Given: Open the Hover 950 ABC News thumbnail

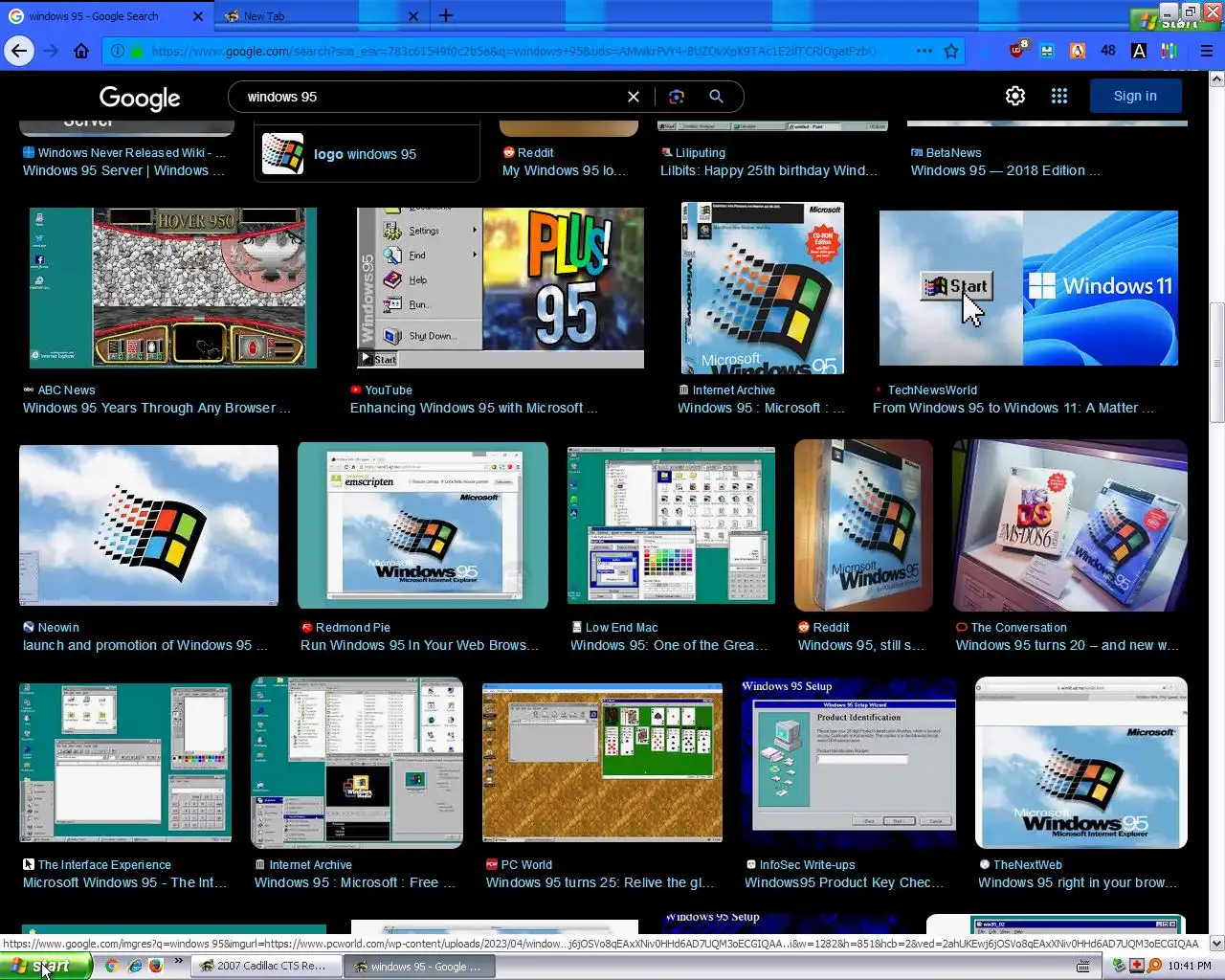Looking at the screenshot, I should (x=173, y=288).
